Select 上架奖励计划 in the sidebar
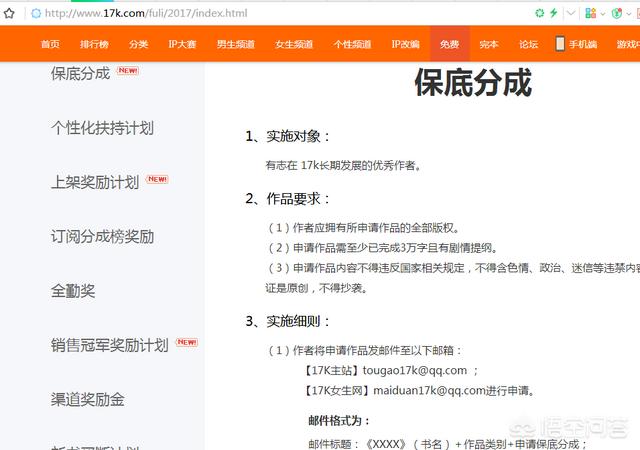Image resolution: width=640 pixels, height=450 pixels. (95, 182)
